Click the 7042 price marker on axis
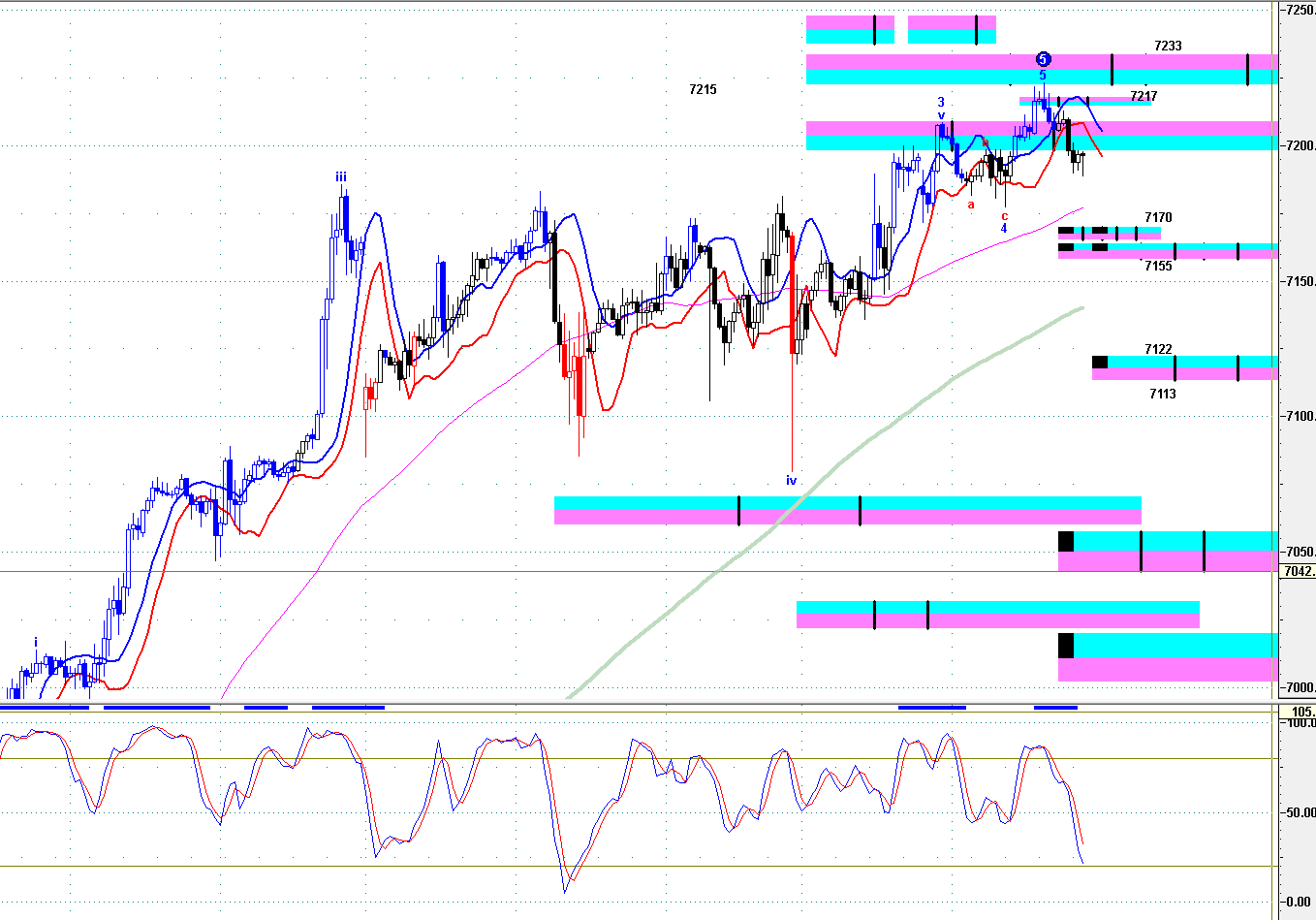The image size is (1316, 920). click(x=1299, y=571)
